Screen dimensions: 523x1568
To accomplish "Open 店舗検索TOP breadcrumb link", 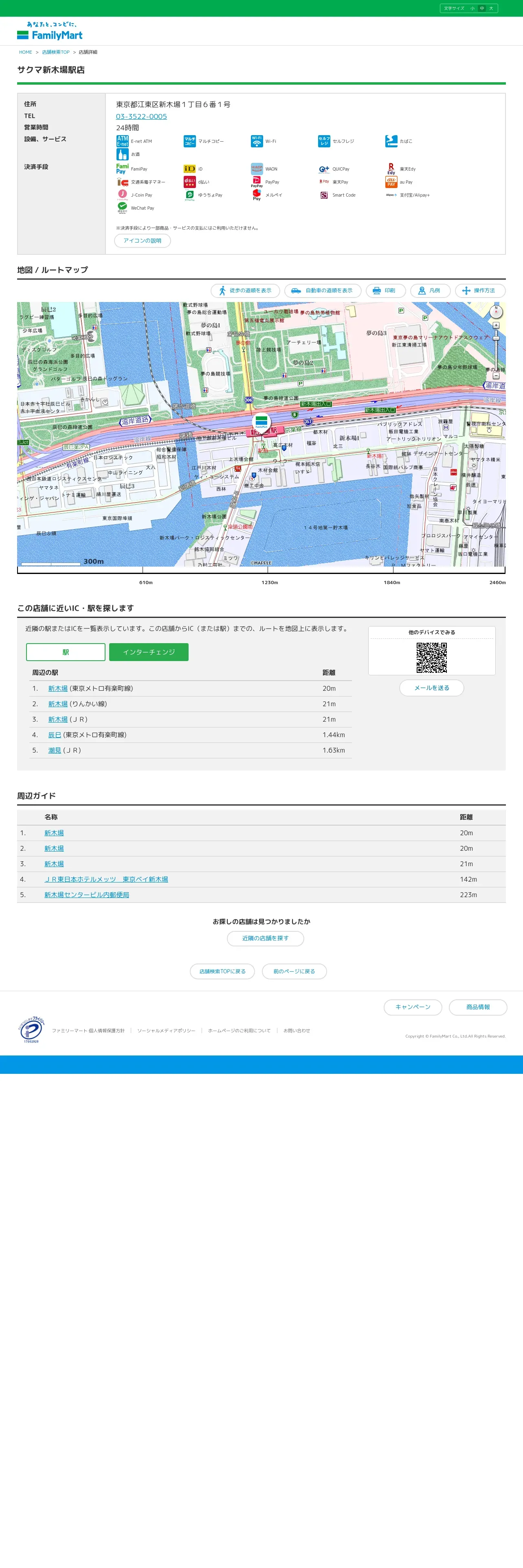I will [x=55, y=53].
